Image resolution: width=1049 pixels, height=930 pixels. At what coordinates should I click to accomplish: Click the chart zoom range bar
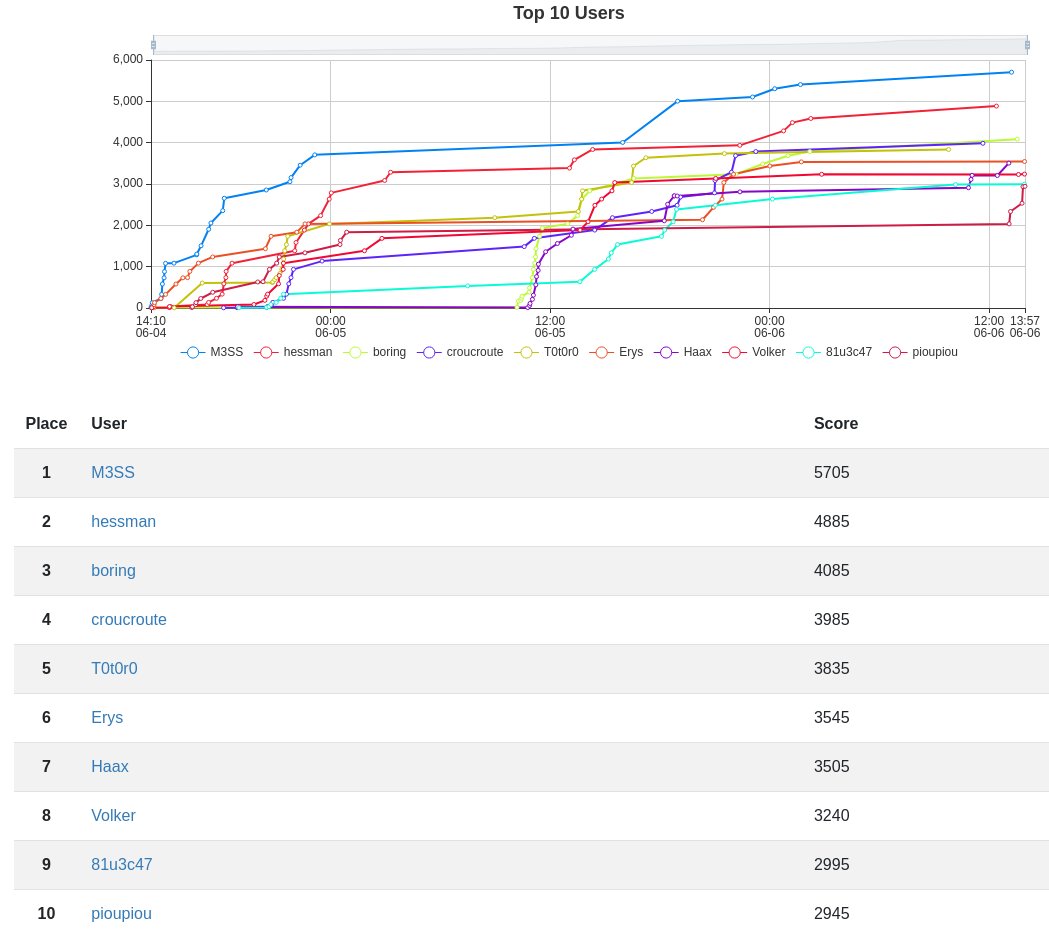point(590,45)
